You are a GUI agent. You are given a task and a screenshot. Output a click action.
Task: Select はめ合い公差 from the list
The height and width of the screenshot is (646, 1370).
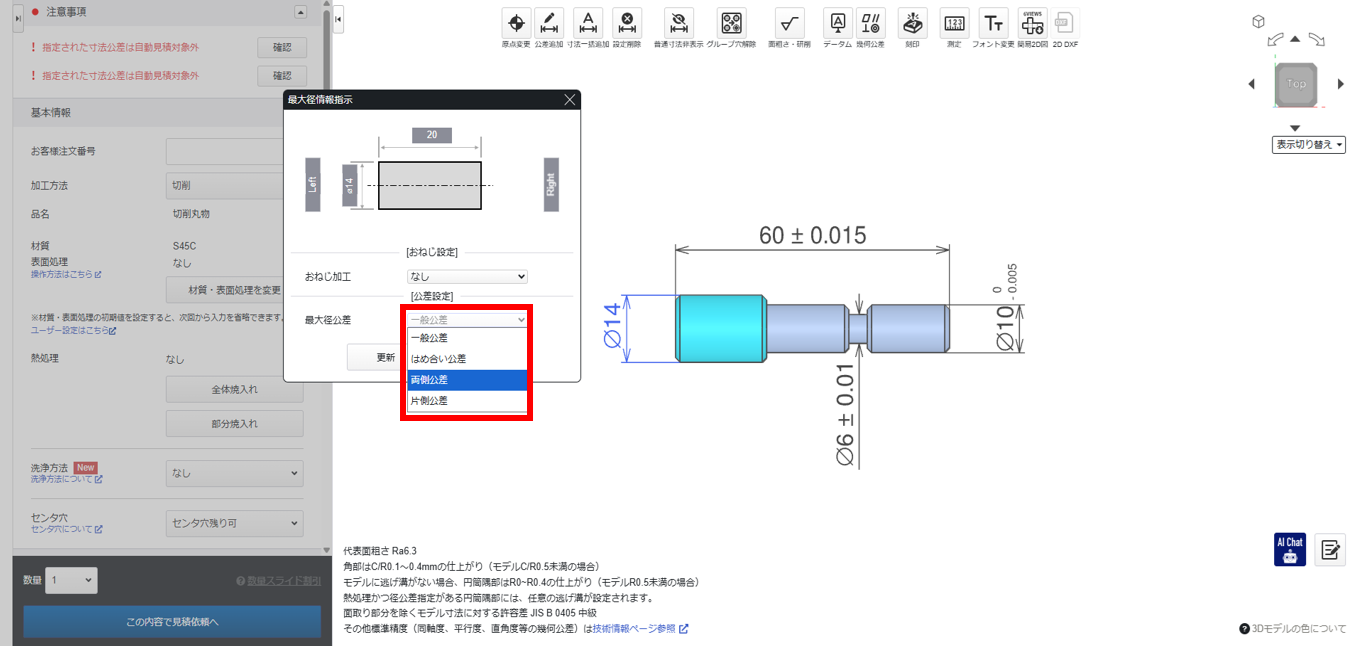pyautogui.click(x=467, y=359)
